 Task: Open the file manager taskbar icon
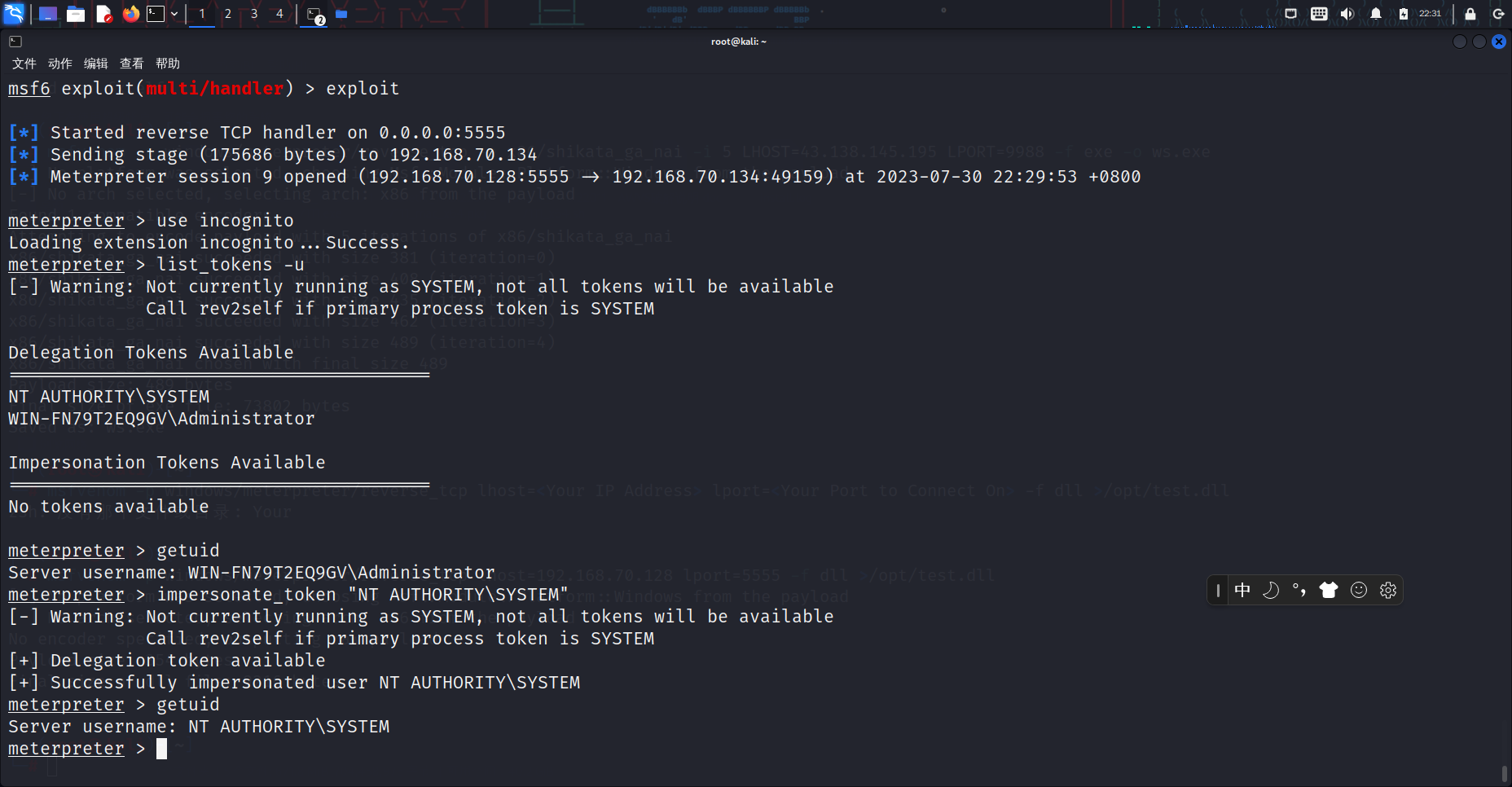coord(76,14)
